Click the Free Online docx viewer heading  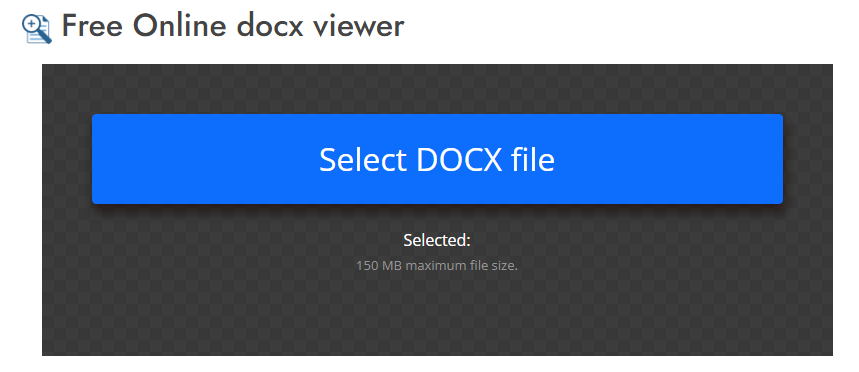[x=232, y=25]
